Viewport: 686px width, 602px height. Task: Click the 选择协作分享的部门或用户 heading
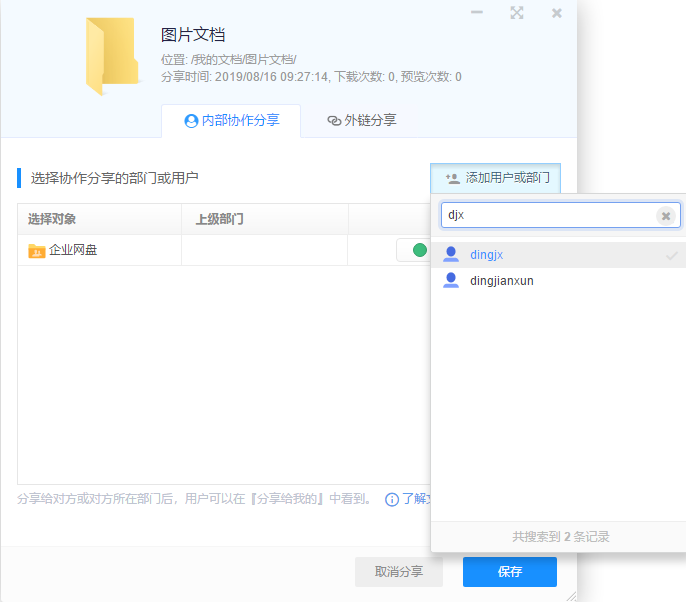(114, 178)
